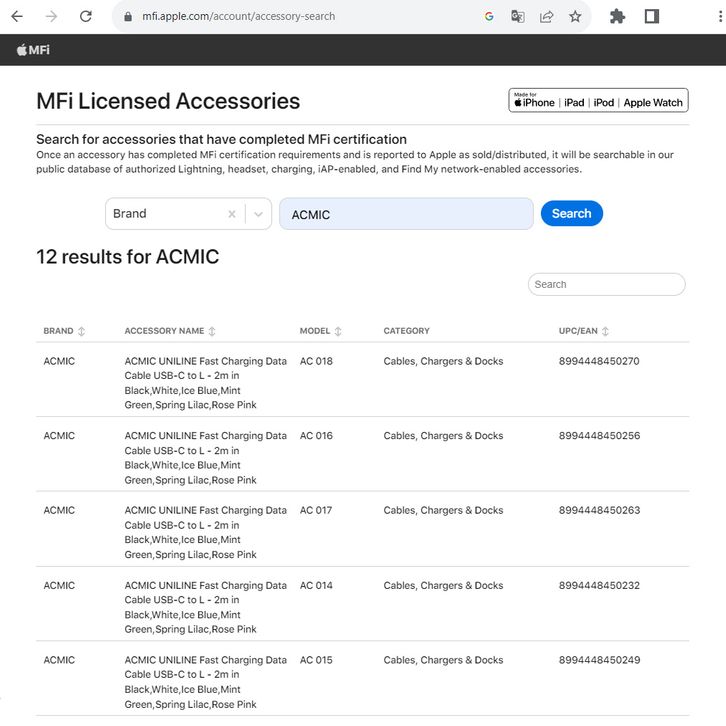
Task: Click the browser back arrow
Action: point(17,17)
